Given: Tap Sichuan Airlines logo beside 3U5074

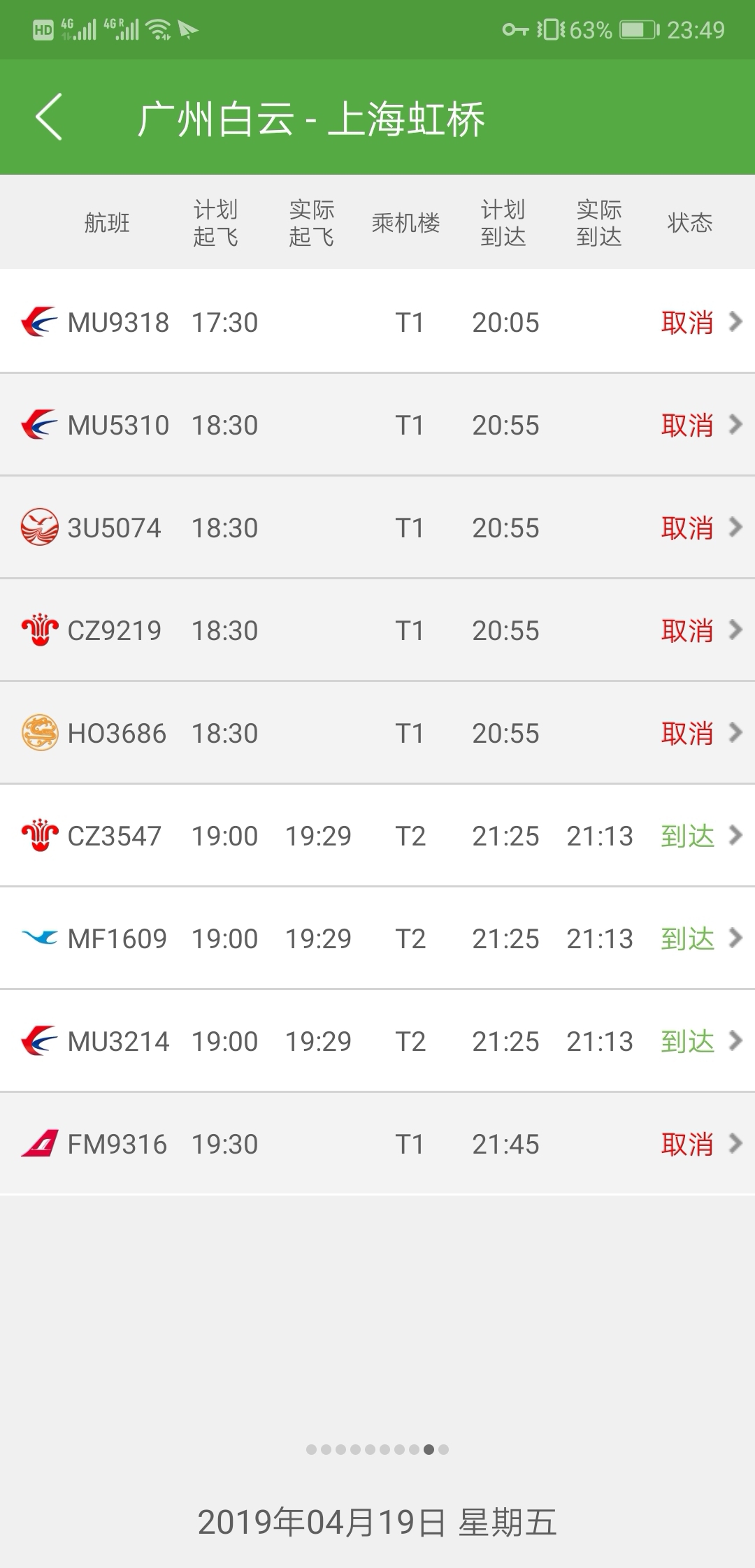Looking at the screenshot, I should (x=39, y=527).
